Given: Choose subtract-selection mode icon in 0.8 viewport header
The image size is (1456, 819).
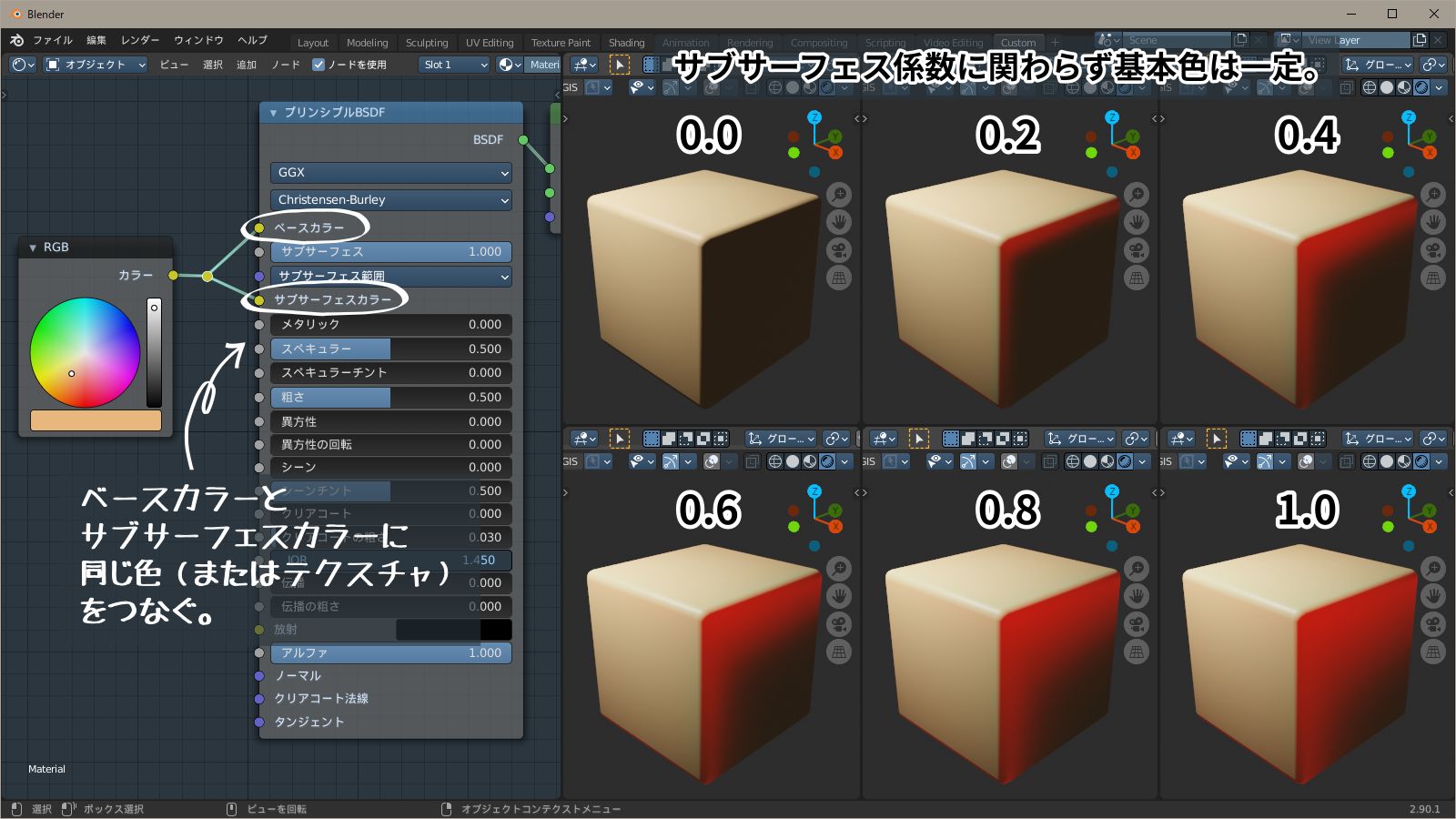Looking at the screenshot, I should click(x=985, y=439).
